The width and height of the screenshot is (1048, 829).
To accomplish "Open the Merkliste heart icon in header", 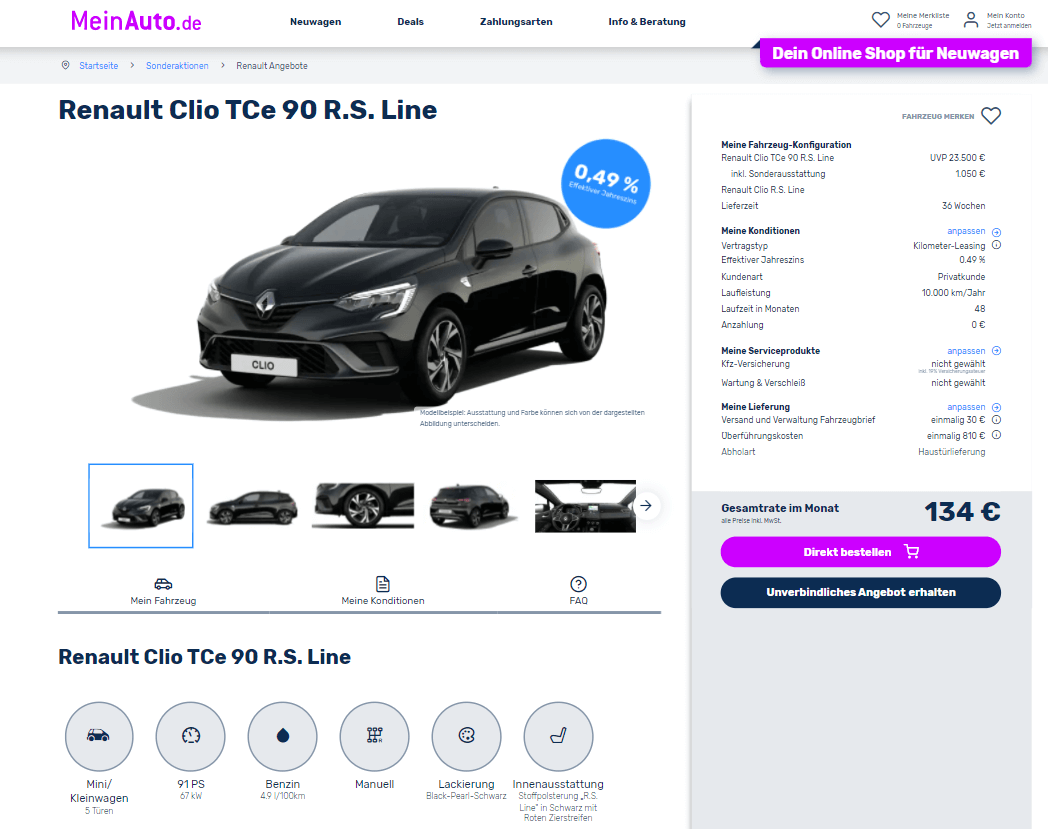I will (x=881, y=20).
